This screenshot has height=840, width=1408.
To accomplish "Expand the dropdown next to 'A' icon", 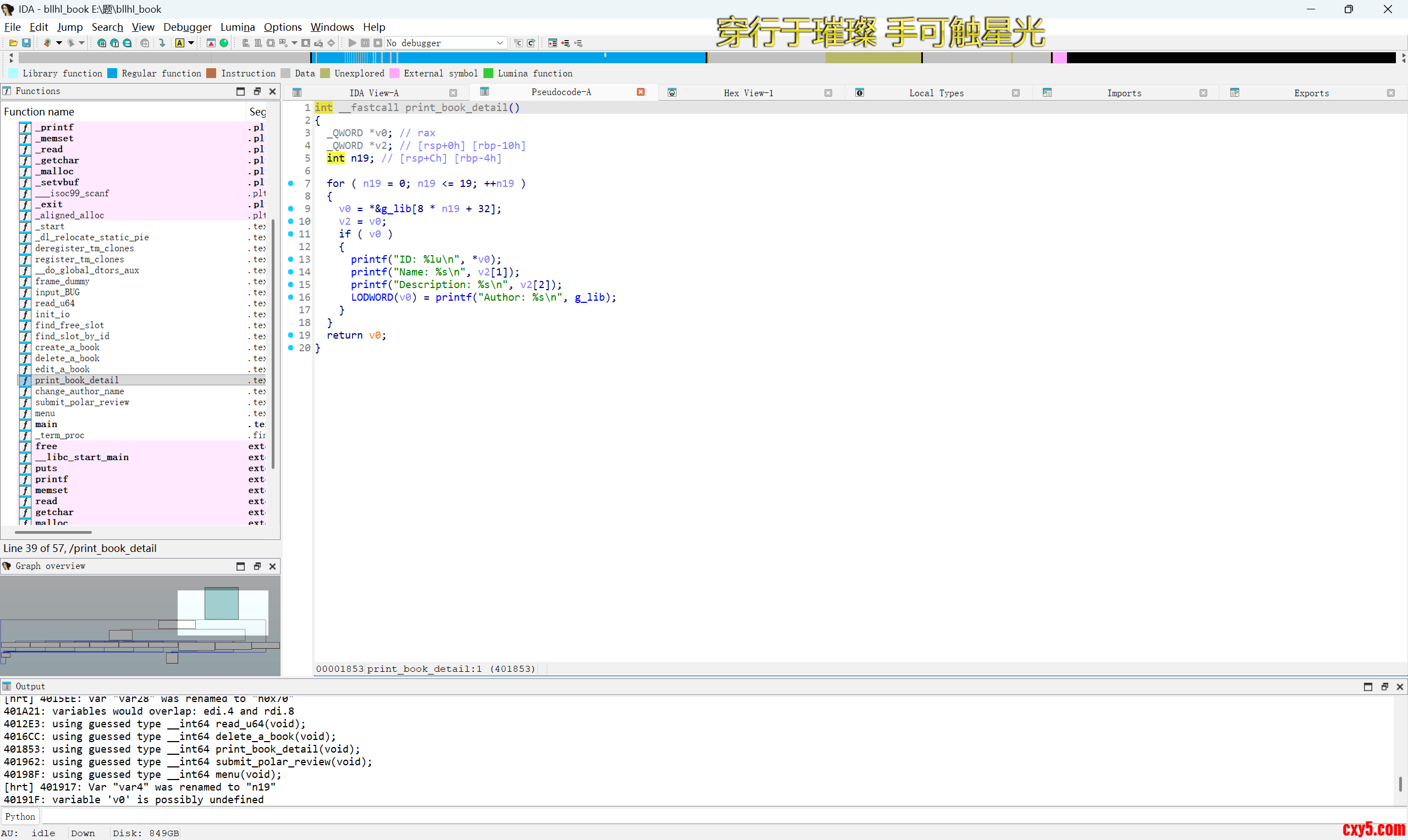I will click(x=191, y=43).
